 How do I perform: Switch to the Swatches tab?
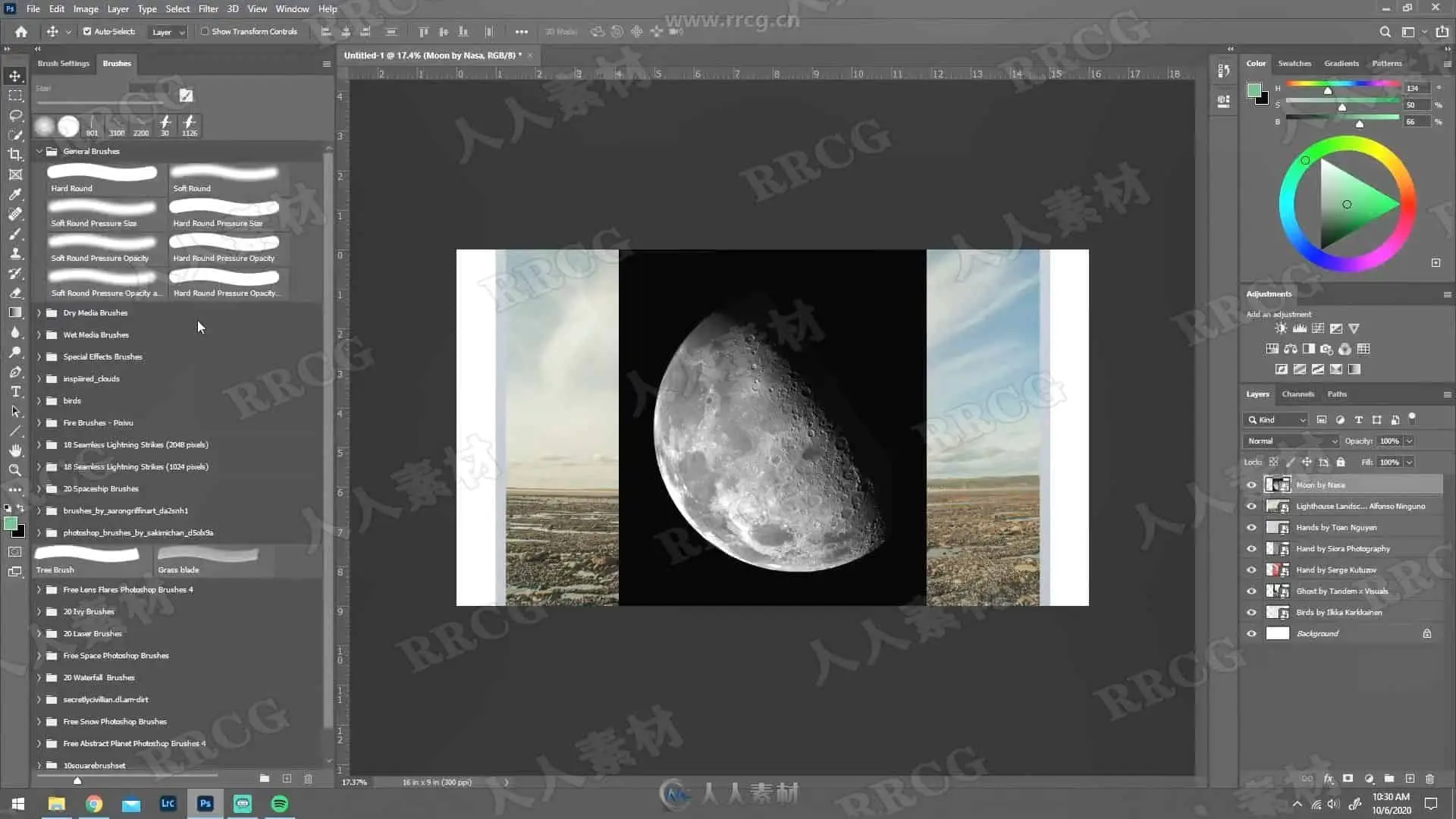click(x=1294, y=64)
